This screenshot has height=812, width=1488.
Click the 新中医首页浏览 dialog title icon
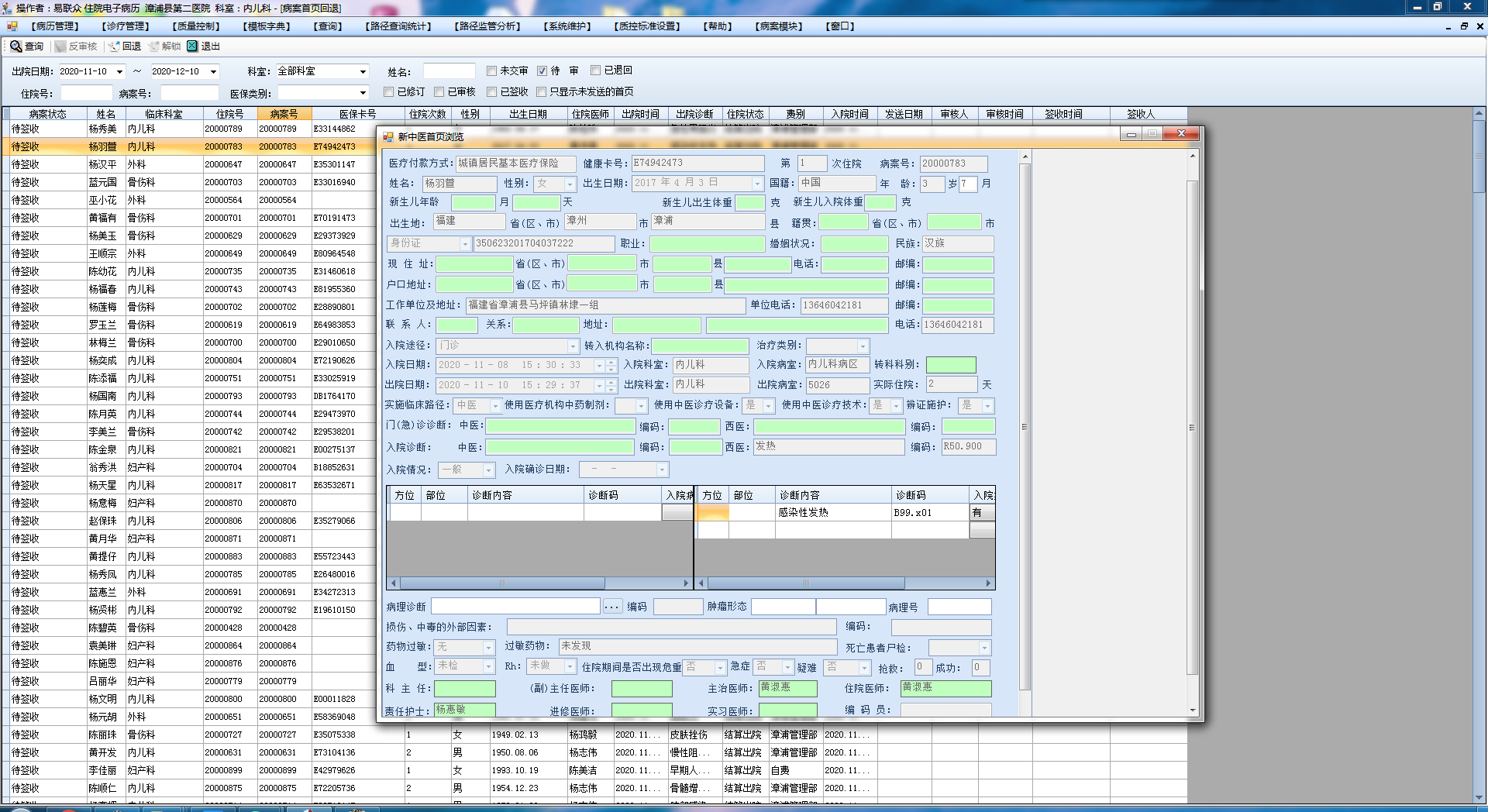click(388, 137)
